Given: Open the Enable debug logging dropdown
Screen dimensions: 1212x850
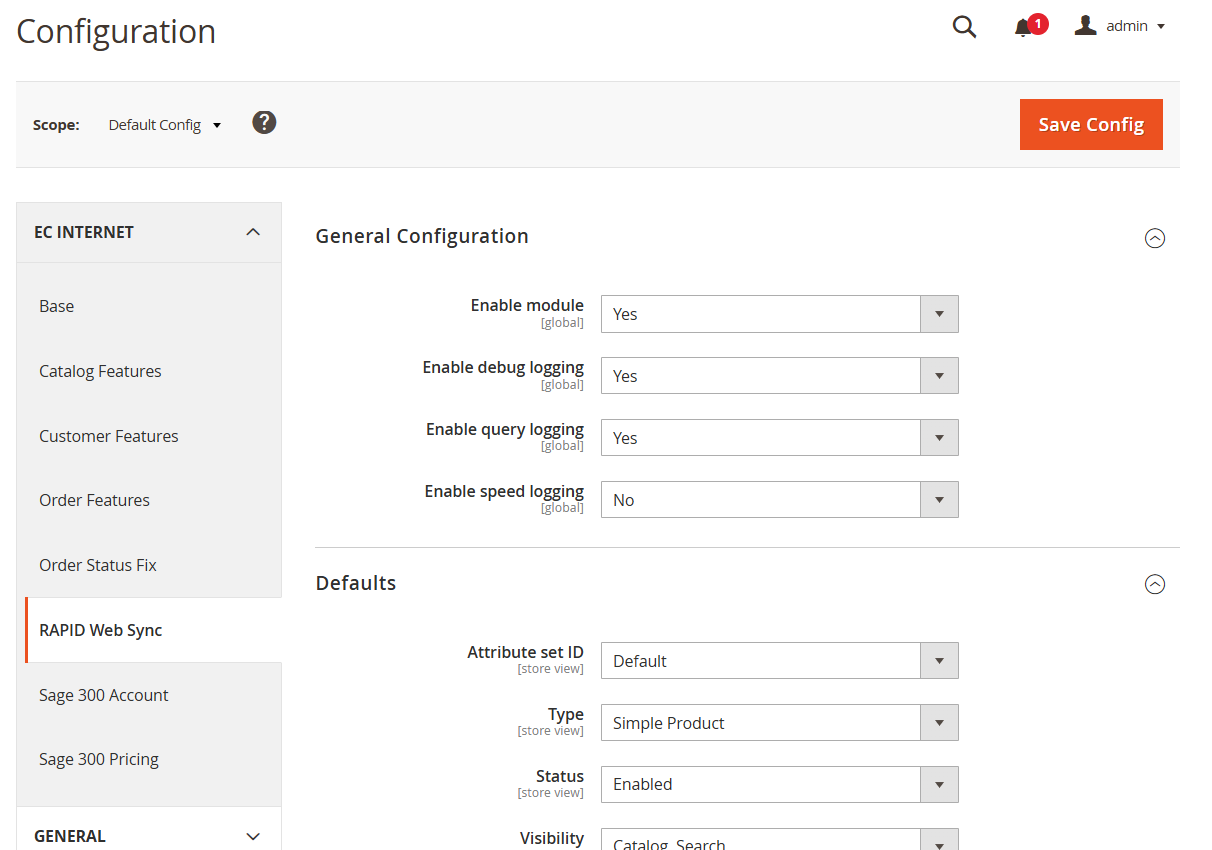Looking at the screenshot, I should point(779,376).
